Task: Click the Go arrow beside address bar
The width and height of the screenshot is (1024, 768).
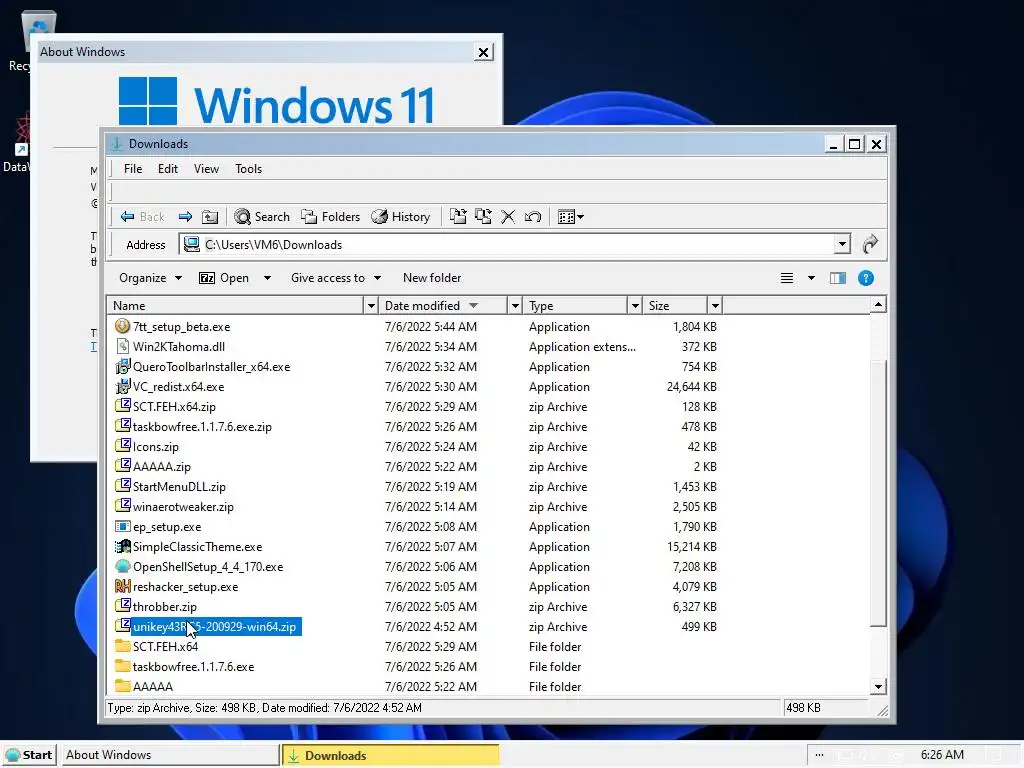Action: (x=870, y=245)
